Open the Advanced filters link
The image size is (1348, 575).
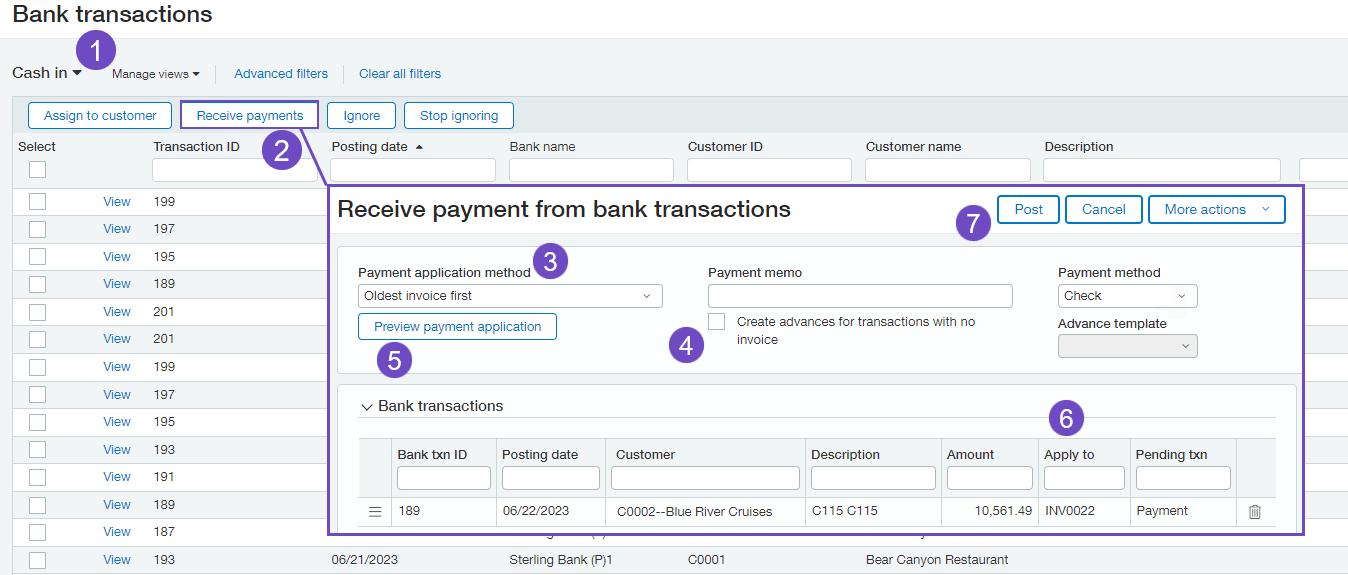click(x=281, y=74)
